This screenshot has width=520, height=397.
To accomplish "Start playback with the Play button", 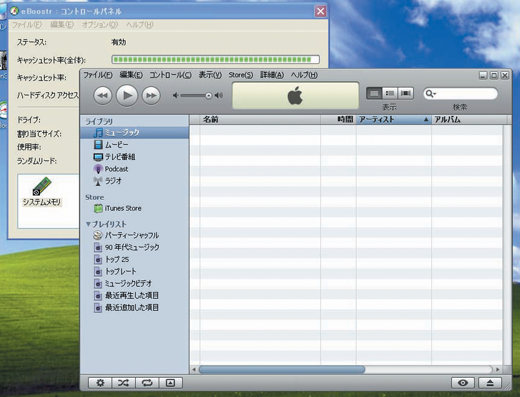I will click(x=127, y=96).
